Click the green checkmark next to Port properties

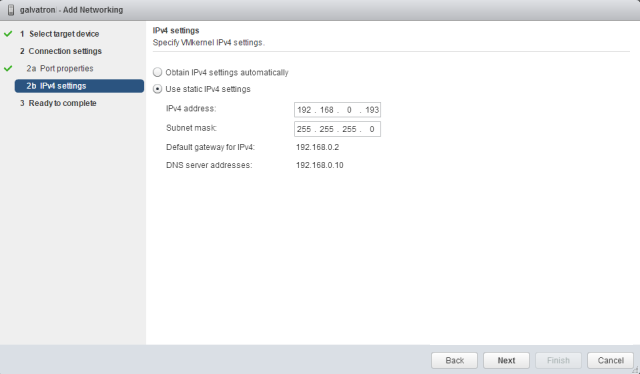(8, 68)
